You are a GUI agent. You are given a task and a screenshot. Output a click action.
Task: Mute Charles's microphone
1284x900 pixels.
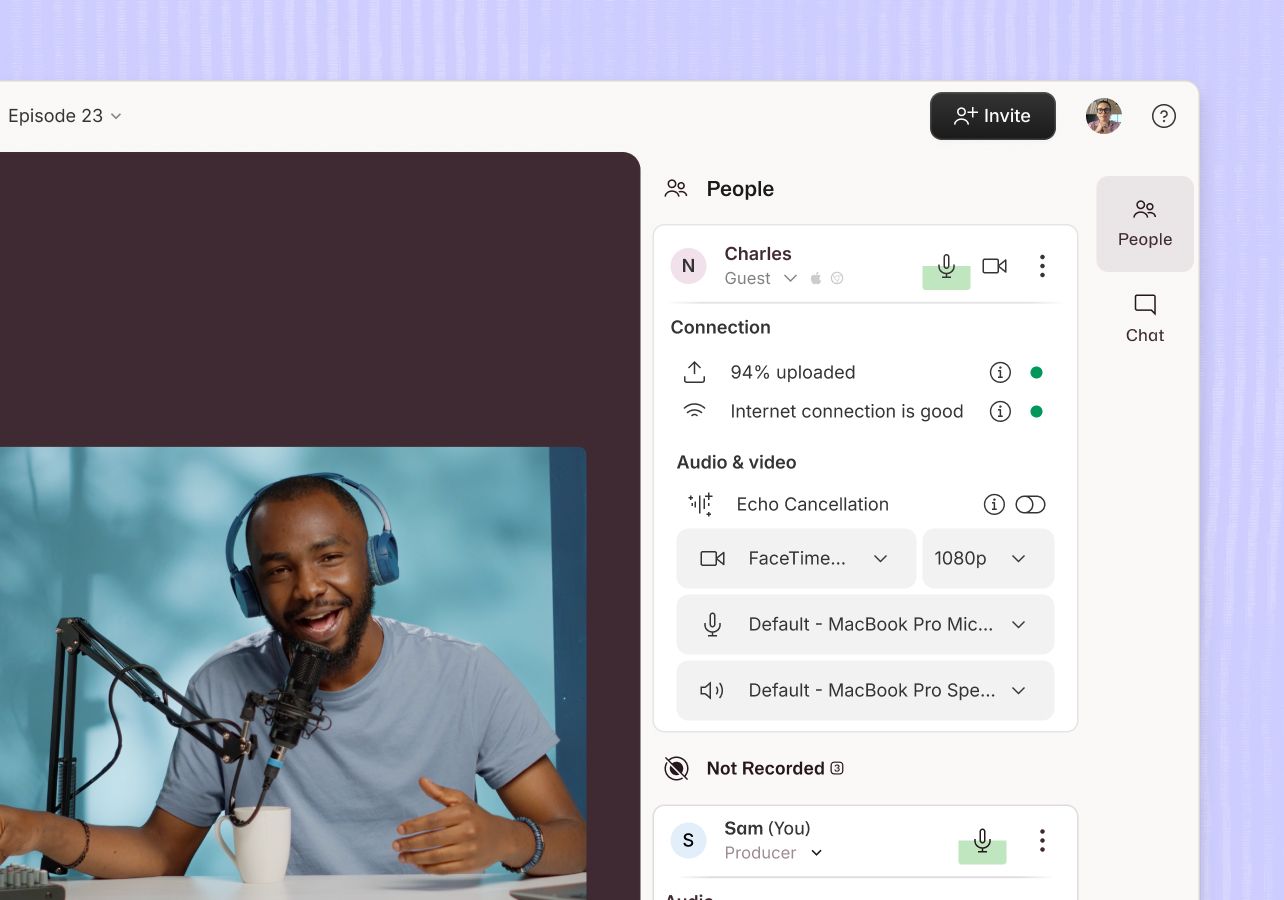point(946,266)
